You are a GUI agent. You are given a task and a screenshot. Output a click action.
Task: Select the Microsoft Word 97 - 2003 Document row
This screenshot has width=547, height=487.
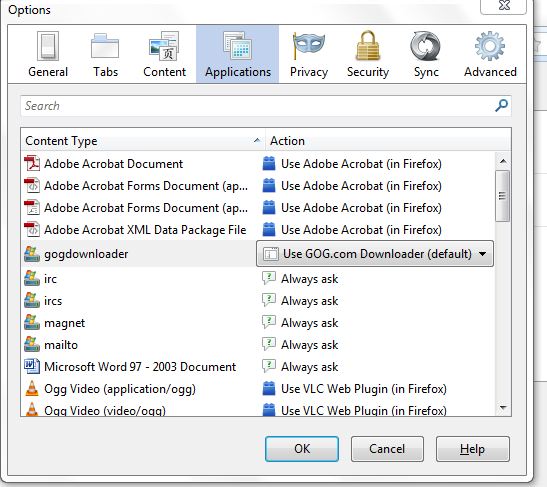coord(258,367)
